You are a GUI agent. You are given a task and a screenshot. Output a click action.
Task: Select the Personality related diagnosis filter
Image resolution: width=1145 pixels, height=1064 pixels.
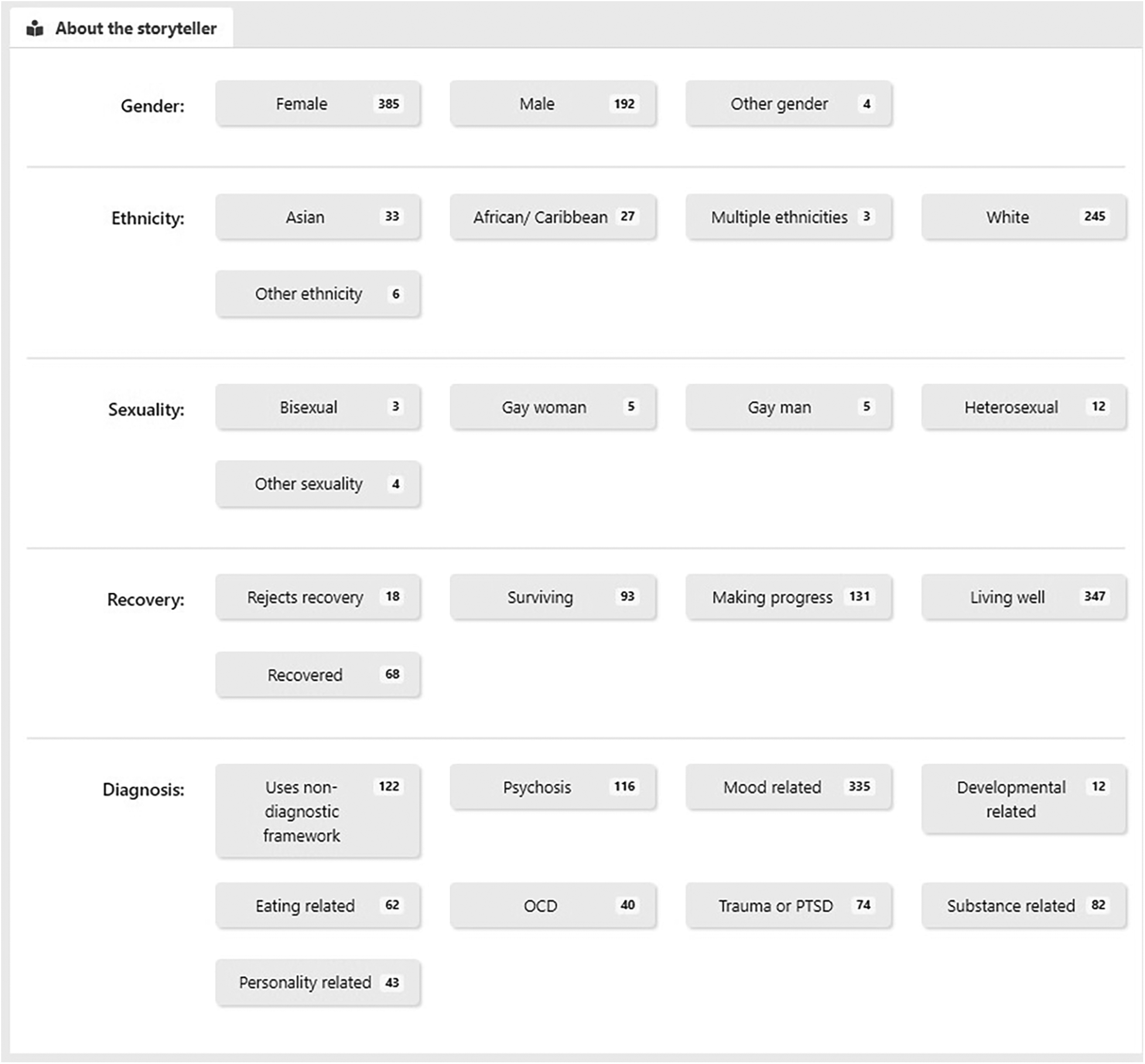pos(317,982)
